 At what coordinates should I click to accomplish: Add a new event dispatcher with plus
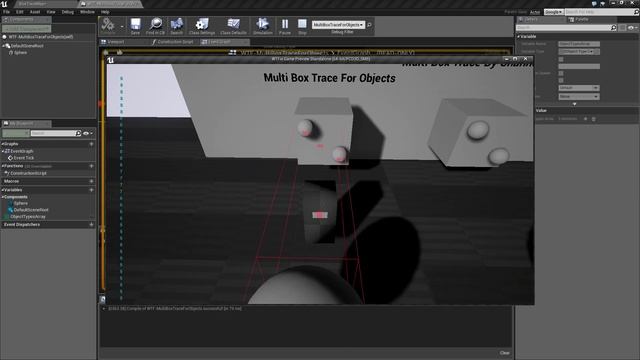click(91, 224)
